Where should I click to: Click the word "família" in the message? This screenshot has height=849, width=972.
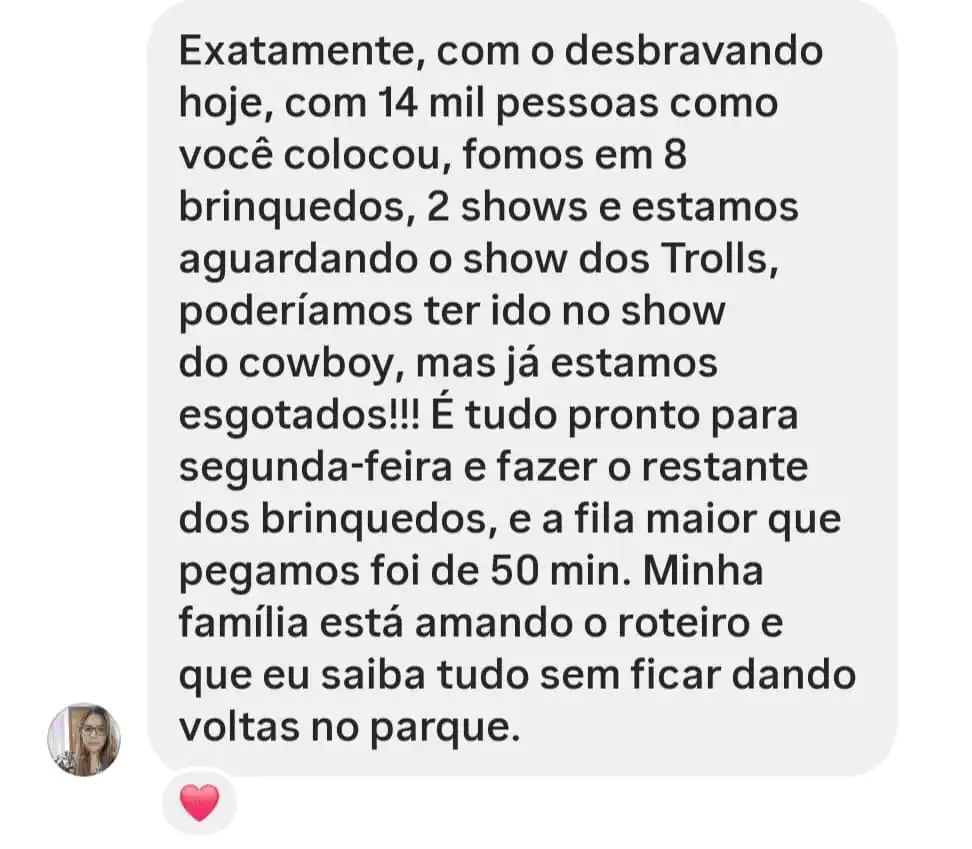pyautogui.click(x=244, y=622)
